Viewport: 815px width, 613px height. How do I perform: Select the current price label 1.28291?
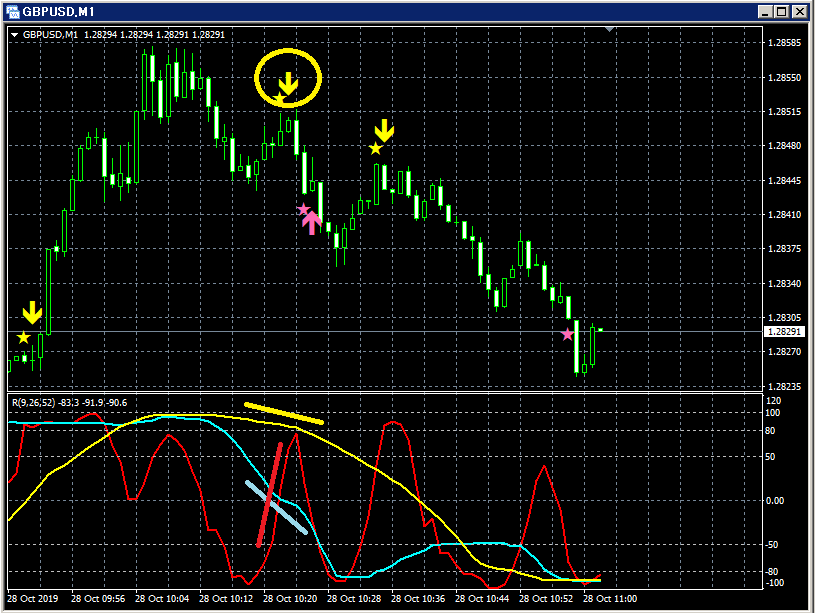coord(784,332)
